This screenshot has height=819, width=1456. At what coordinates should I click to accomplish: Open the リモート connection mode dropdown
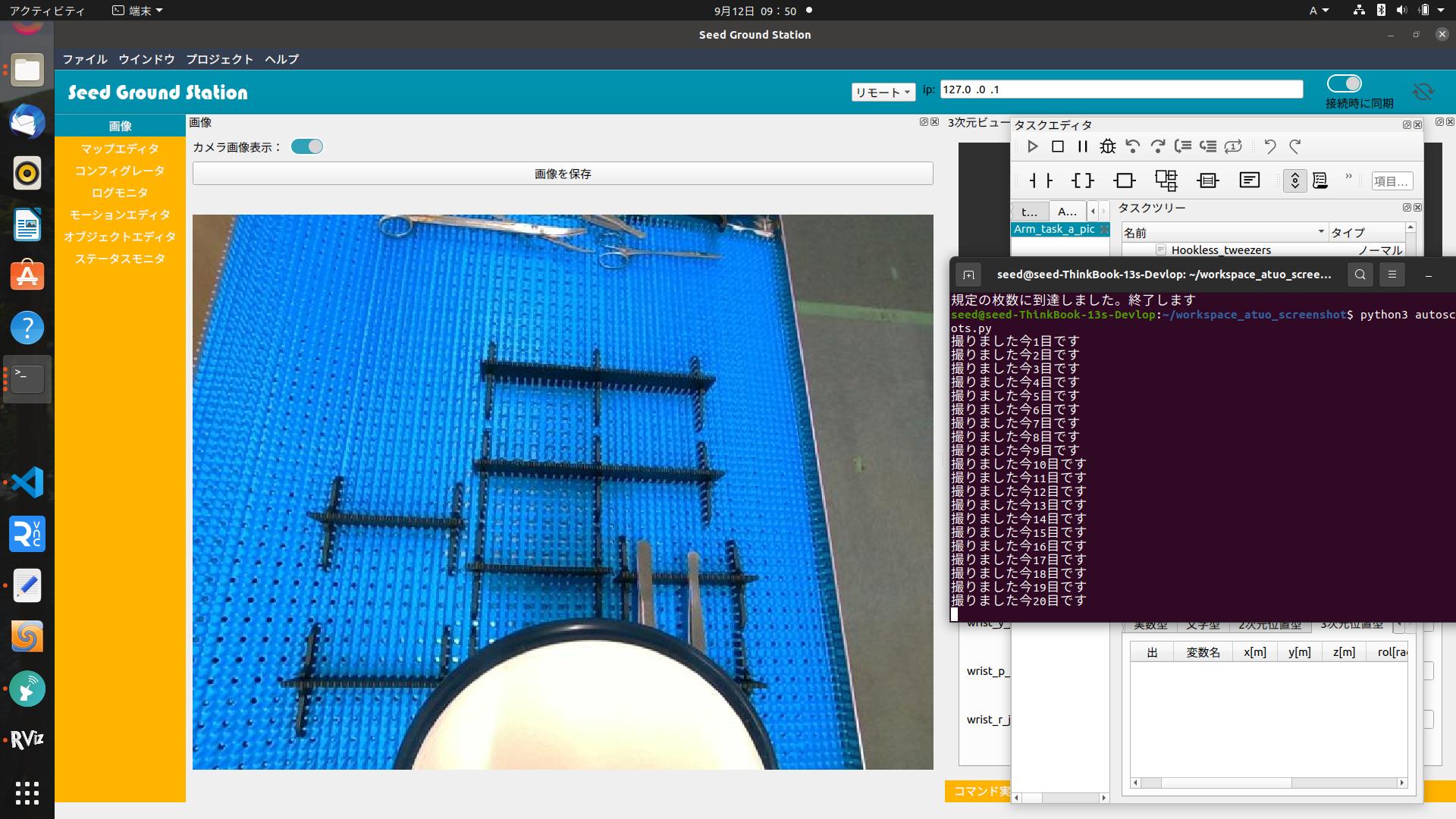(x=883, y=92)
